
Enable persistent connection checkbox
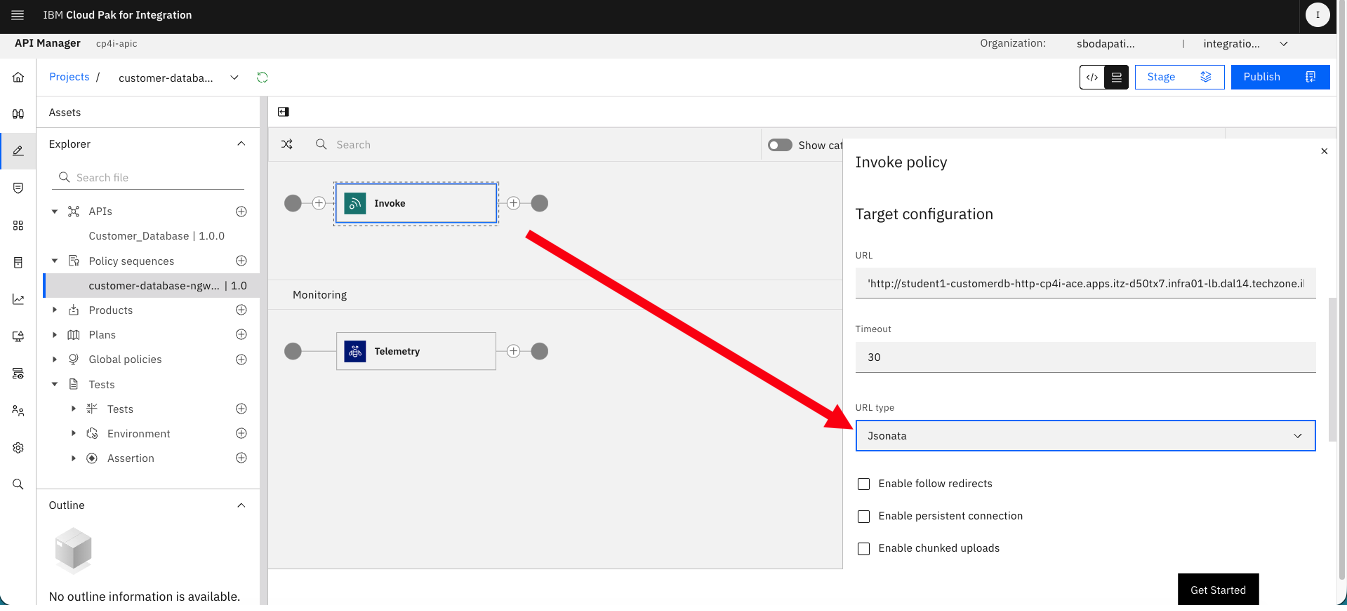(864, 516)
